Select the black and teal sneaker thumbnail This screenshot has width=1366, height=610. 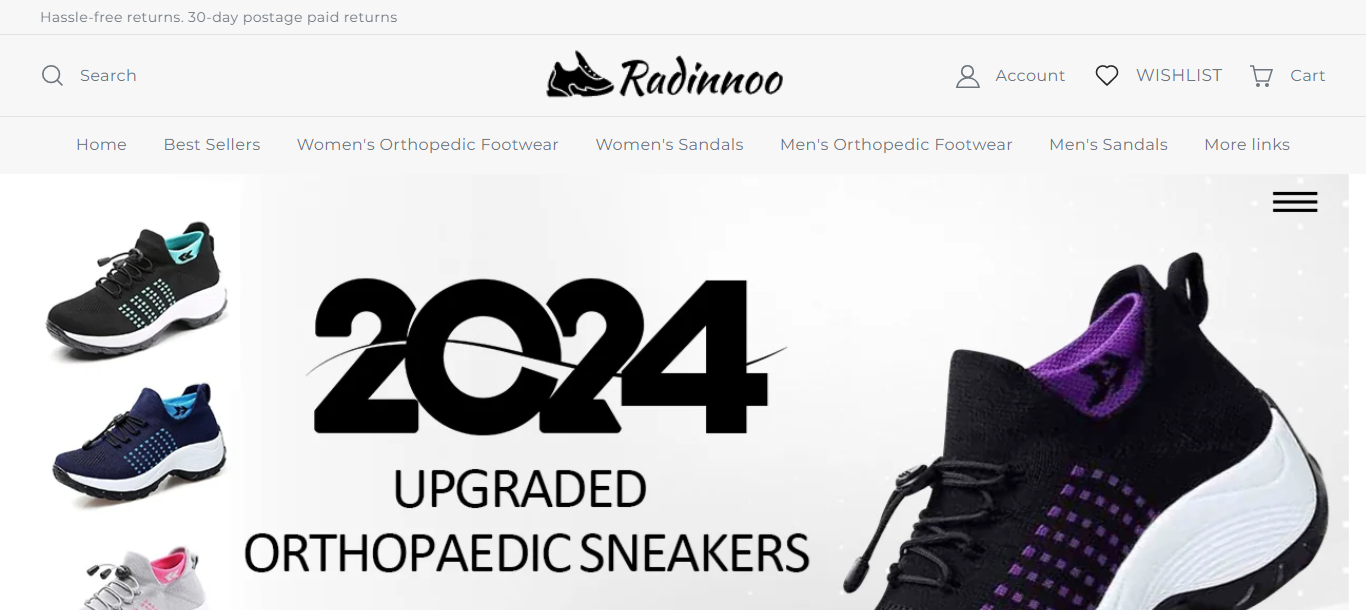pyautogui.click(x=137, y=290)
